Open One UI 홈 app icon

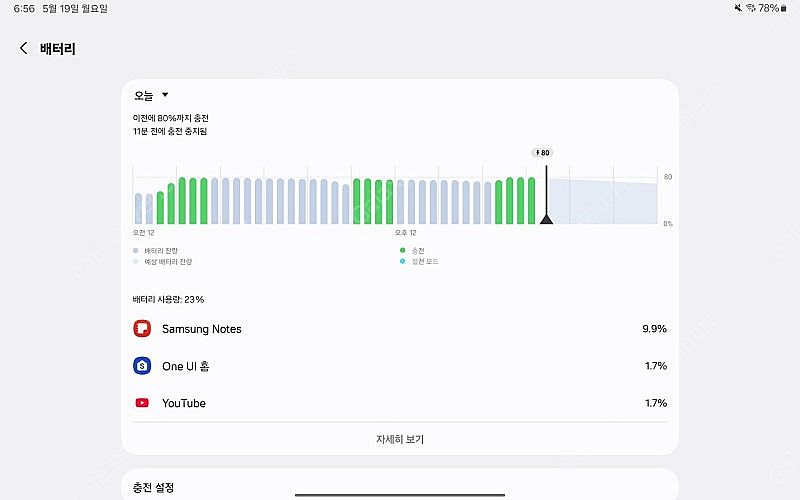(142, 366)
